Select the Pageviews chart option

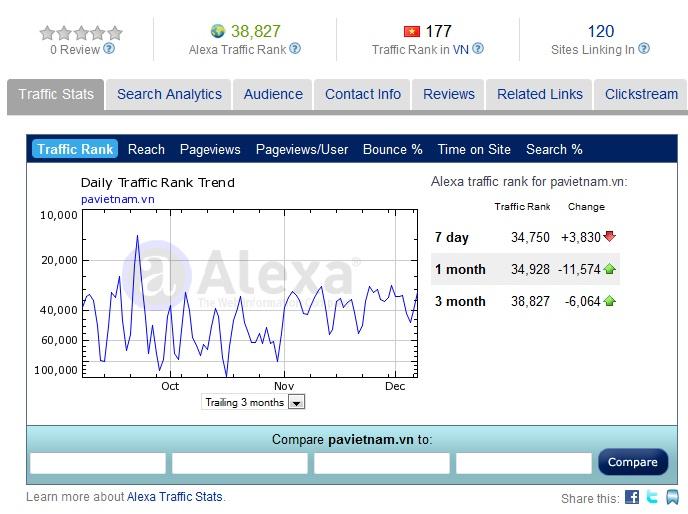(x=210, y=149)
